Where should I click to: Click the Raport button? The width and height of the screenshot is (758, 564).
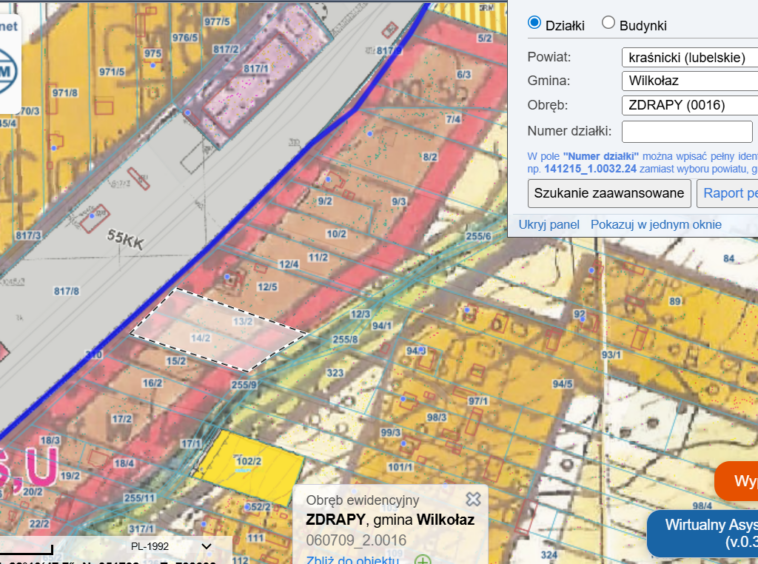coord(727,193)
